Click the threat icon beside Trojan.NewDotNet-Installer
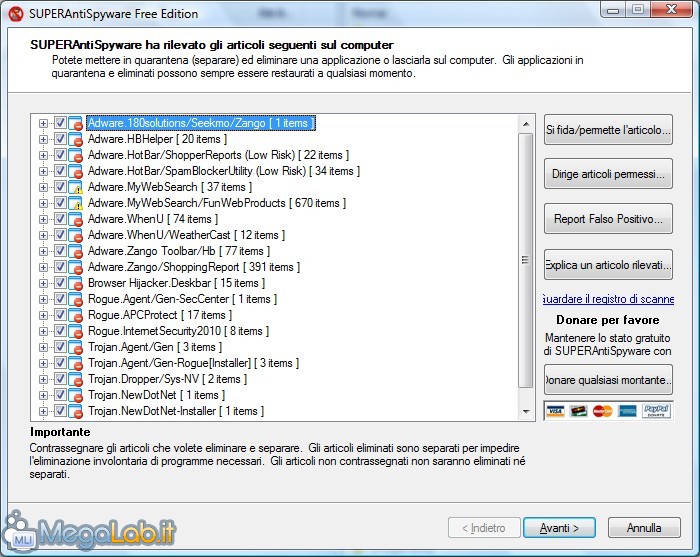 tap(75, 412)
